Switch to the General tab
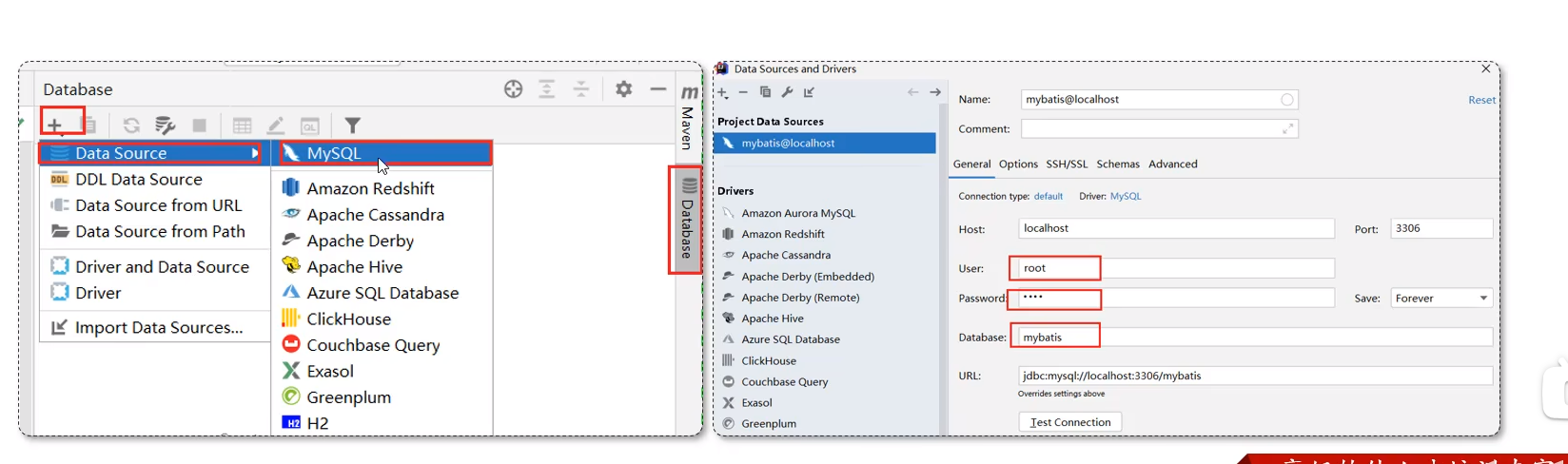The height and width of the screenshot is (464, 1568). [x=971, y=164]
